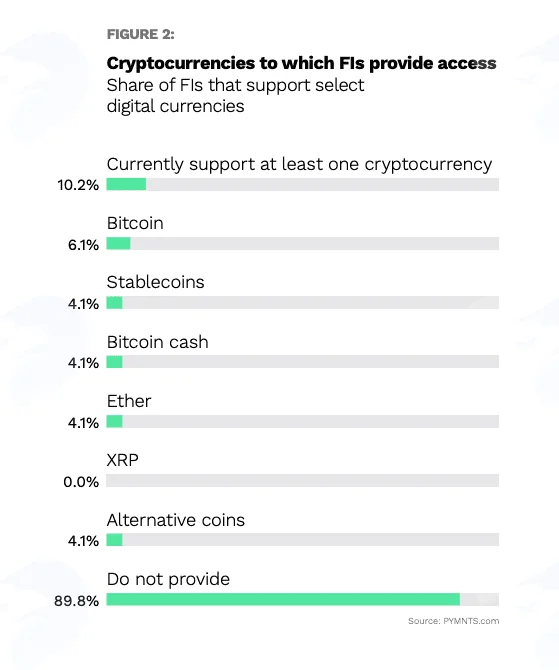
Task: Click the Alternative coins green bar segment
Action: pos(115,540)
